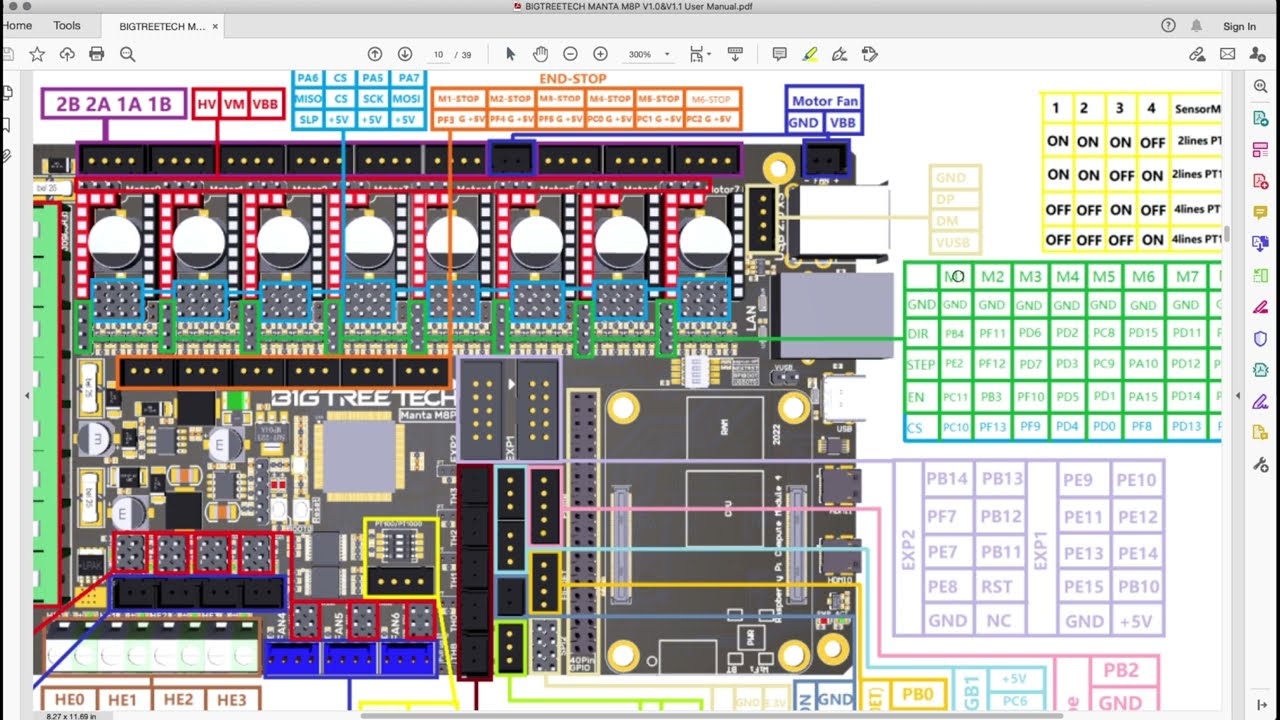Open the find text magnifier
This screenshot has width=1280, height=720.
coord(127,54)
